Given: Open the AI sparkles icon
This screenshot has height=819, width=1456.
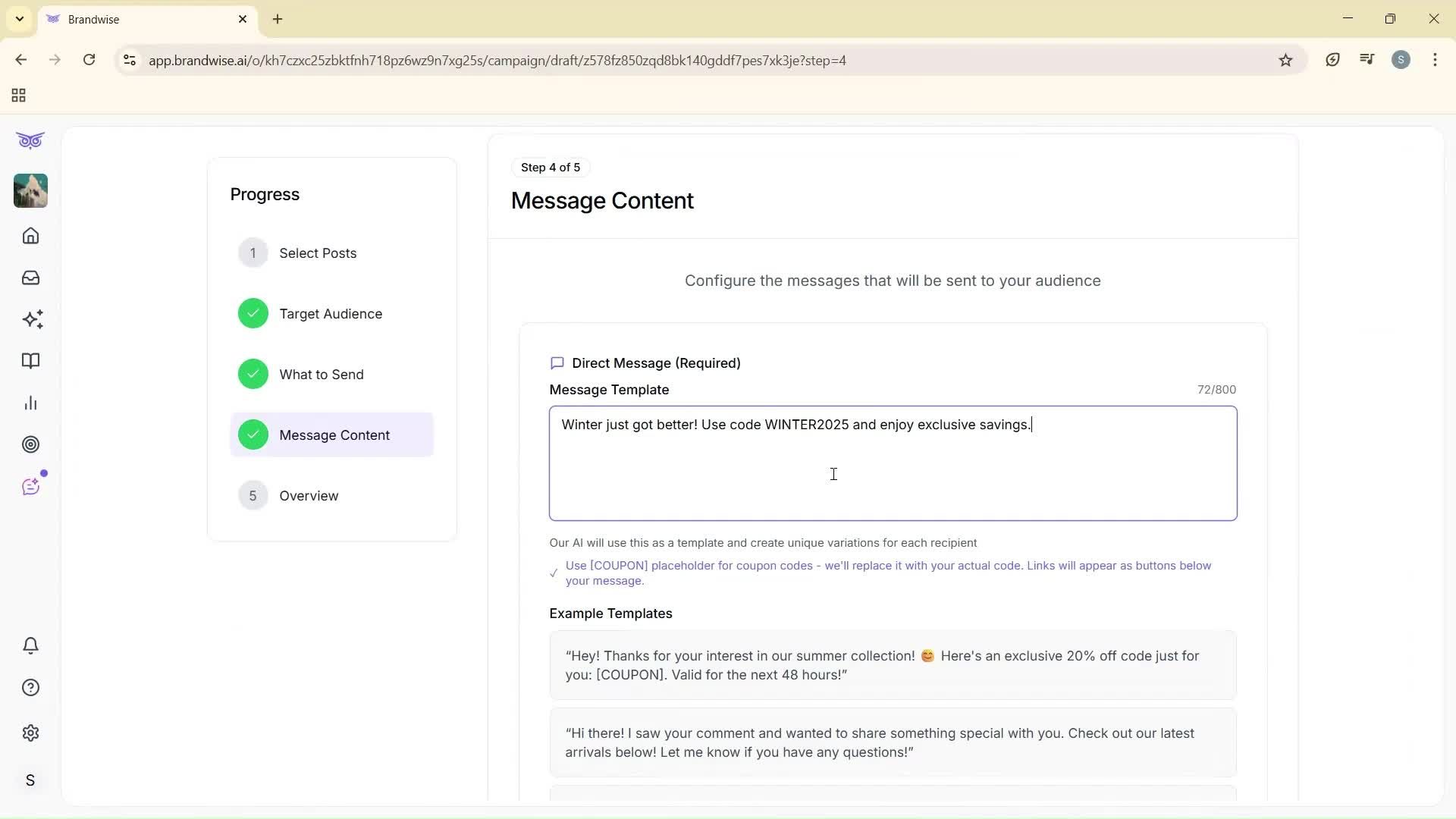Looking at the screenshot, I should [32, 319].
